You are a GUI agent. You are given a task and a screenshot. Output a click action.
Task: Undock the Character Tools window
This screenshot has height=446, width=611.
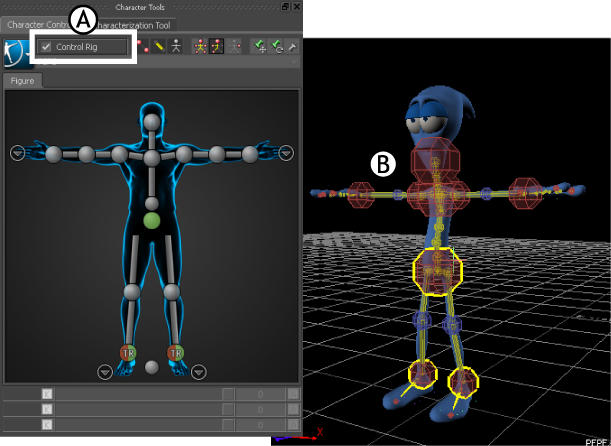click(x=286, y=7)
